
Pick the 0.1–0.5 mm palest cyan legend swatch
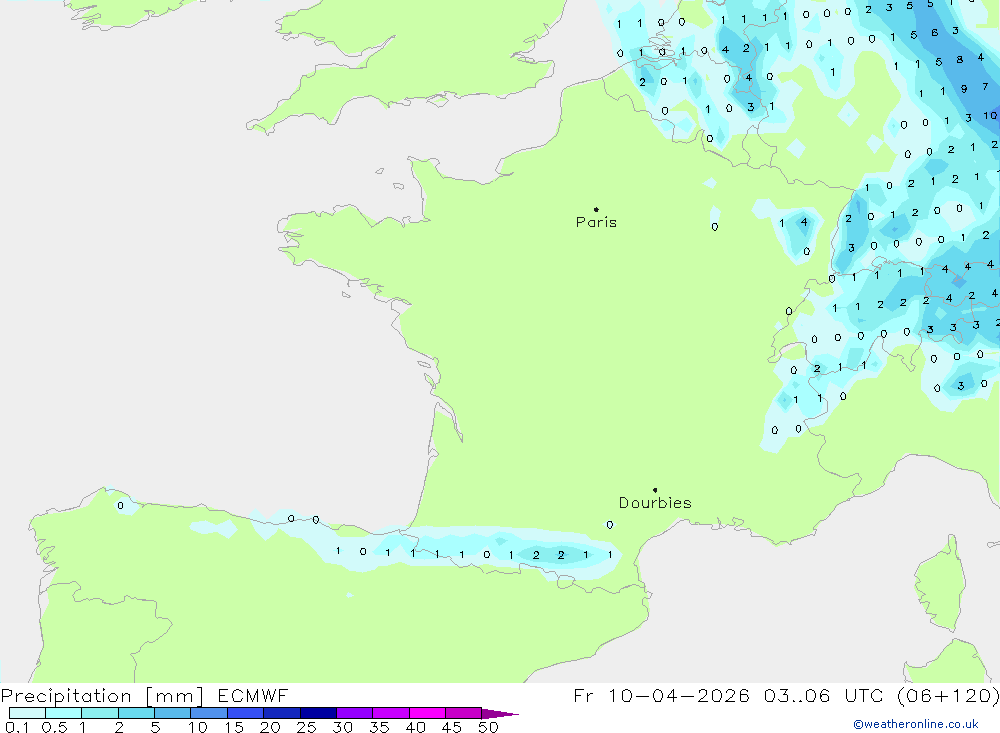27,713
